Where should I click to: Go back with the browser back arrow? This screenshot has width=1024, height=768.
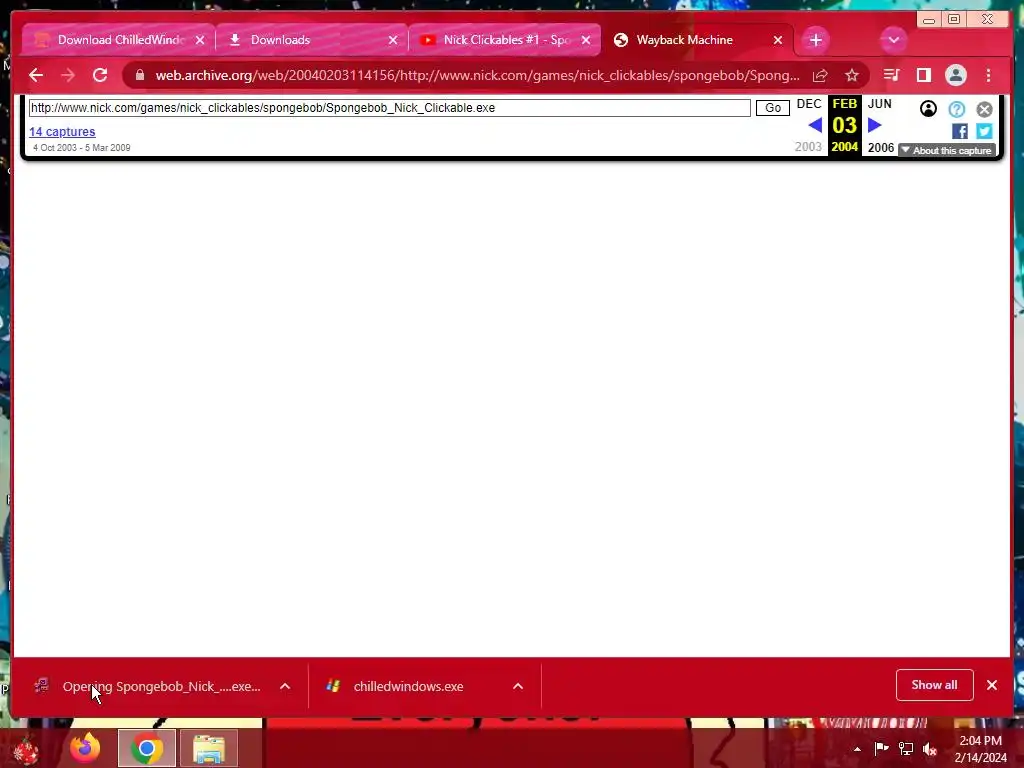36,75
